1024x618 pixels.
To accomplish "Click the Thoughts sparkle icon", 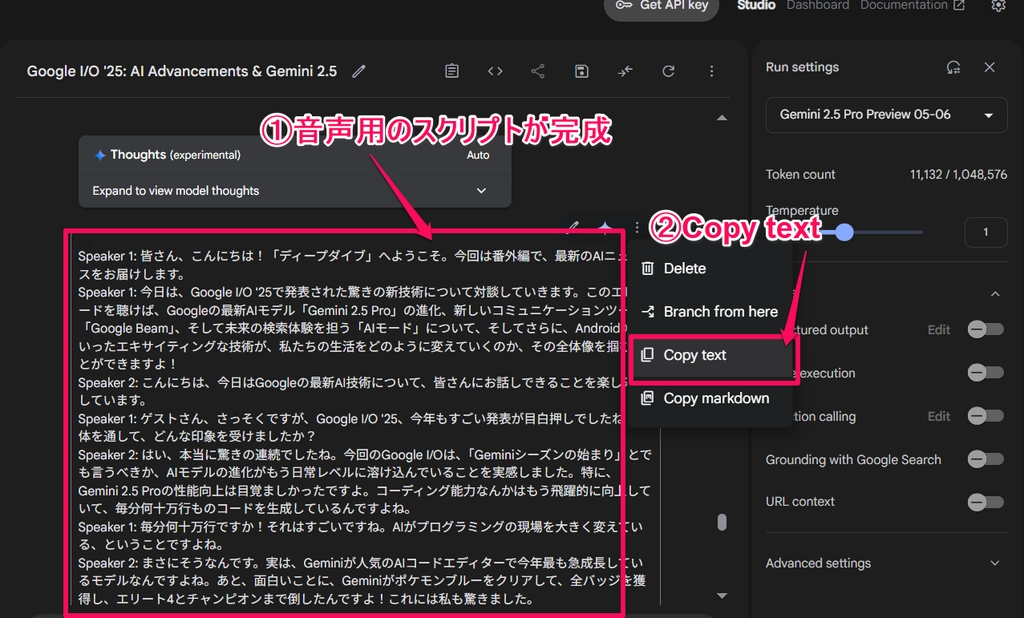I will tap(100, 155).
